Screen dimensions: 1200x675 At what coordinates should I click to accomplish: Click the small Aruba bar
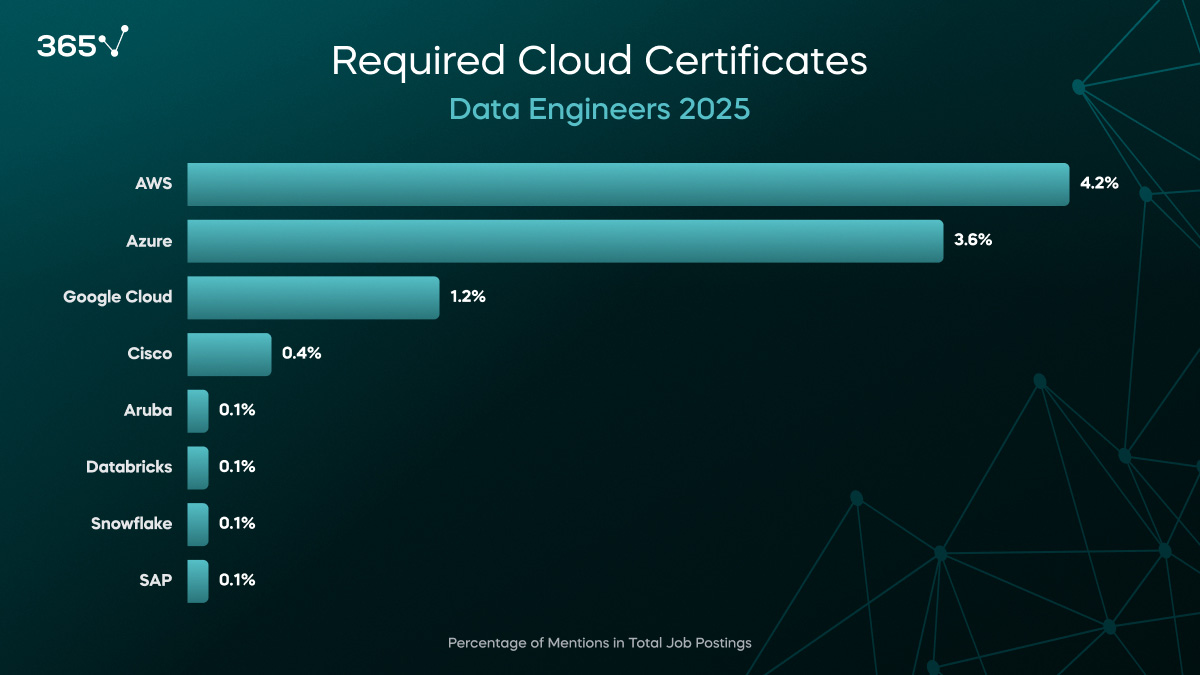point(198,411)
